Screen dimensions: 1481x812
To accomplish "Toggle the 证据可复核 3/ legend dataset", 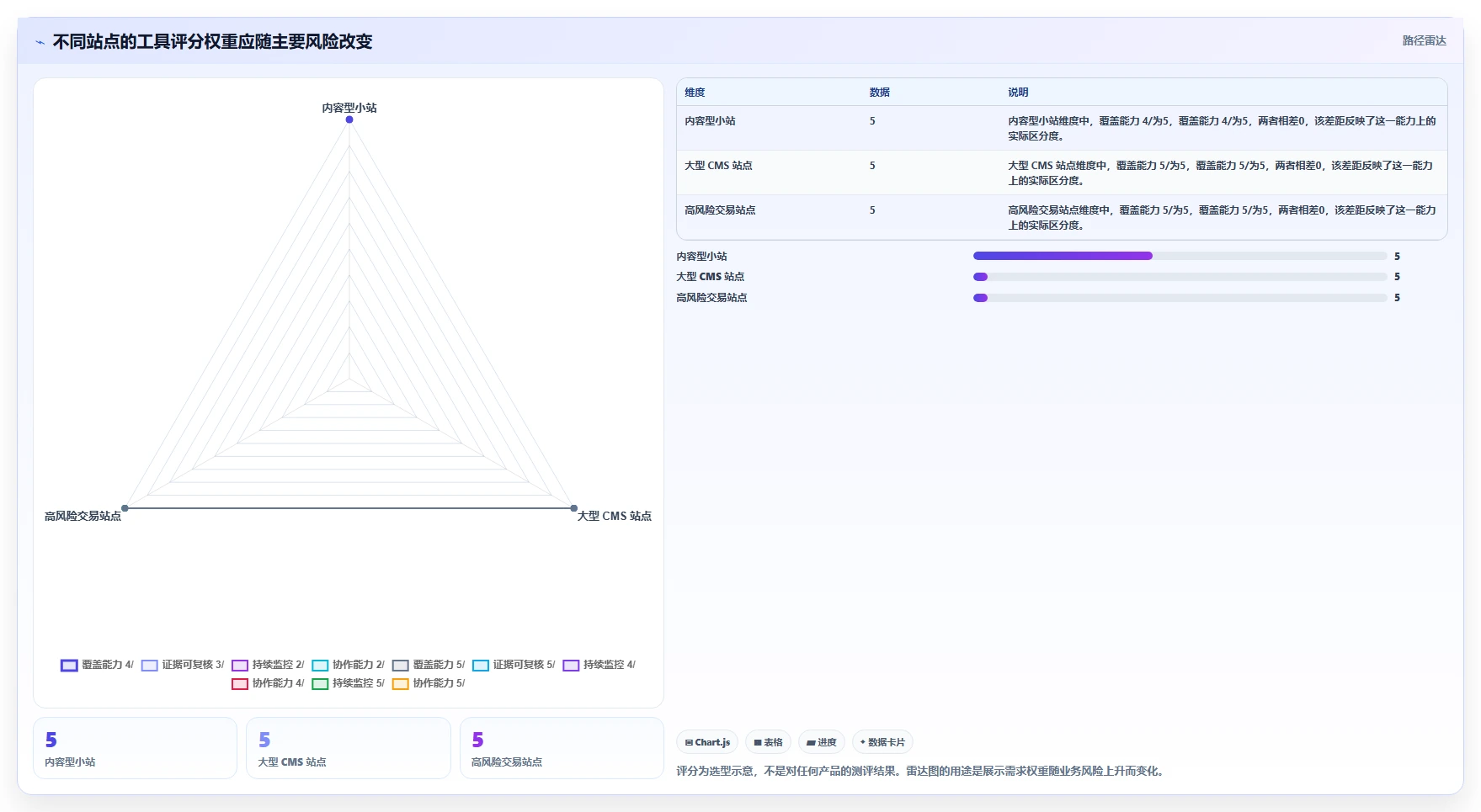I will [x=183, y=665].
